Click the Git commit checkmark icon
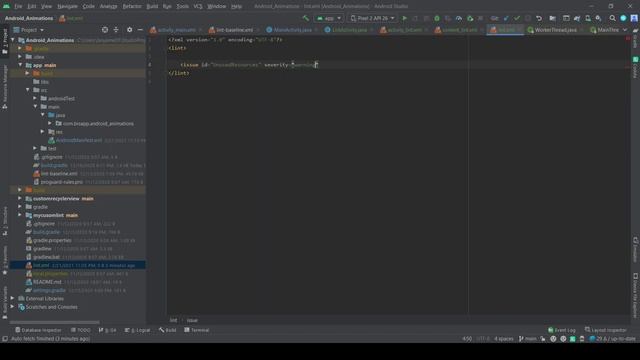The height and width of the screenshot is (360, 640). click(517, 18)
